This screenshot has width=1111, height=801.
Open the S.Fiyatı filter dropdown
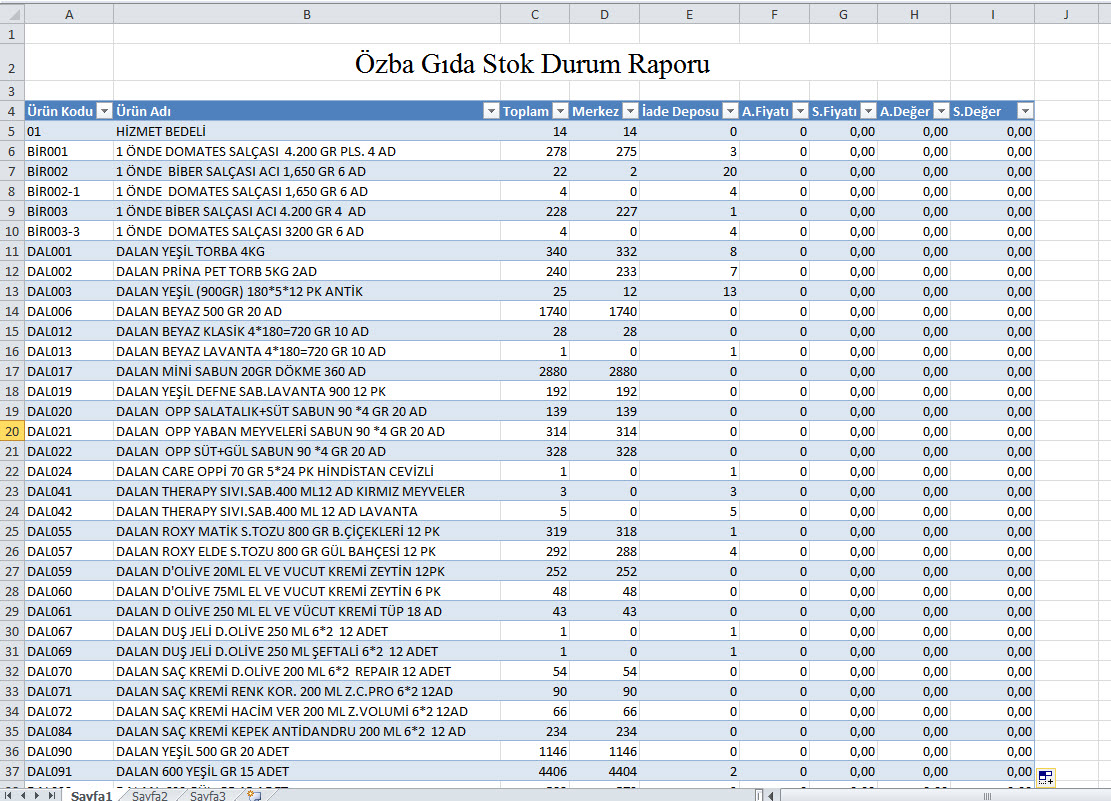868,111
